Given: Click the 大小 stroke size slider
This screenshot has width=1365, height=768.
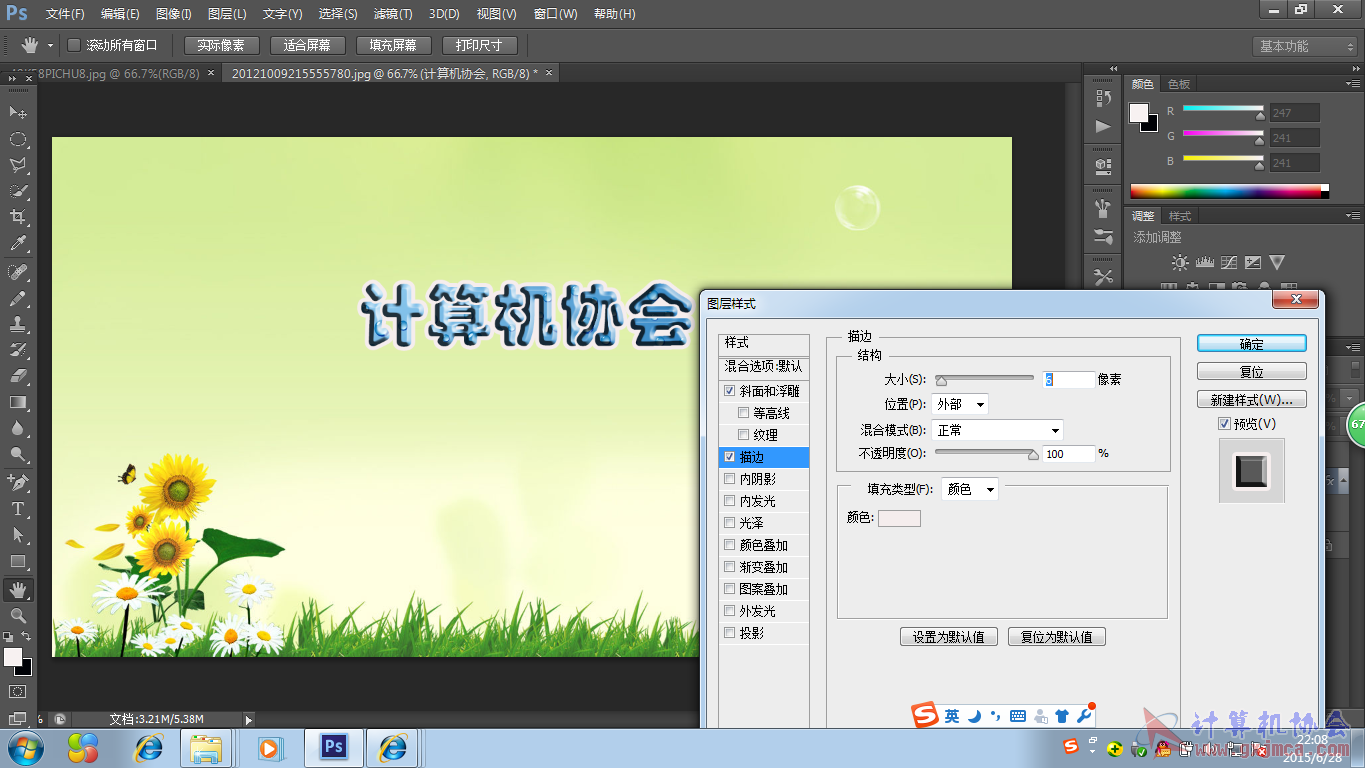Looking at the screenshot, I should coord(984,379).
